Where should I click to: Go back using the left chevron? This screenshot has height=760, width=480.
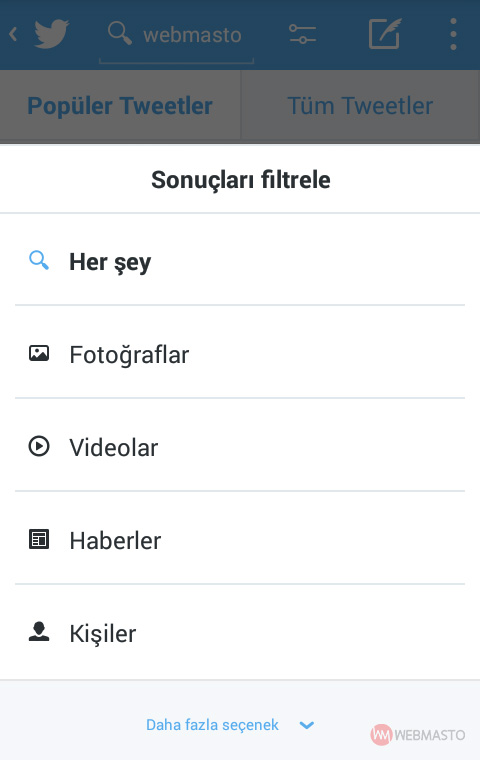pyautogui.click(x=13, y=34)
